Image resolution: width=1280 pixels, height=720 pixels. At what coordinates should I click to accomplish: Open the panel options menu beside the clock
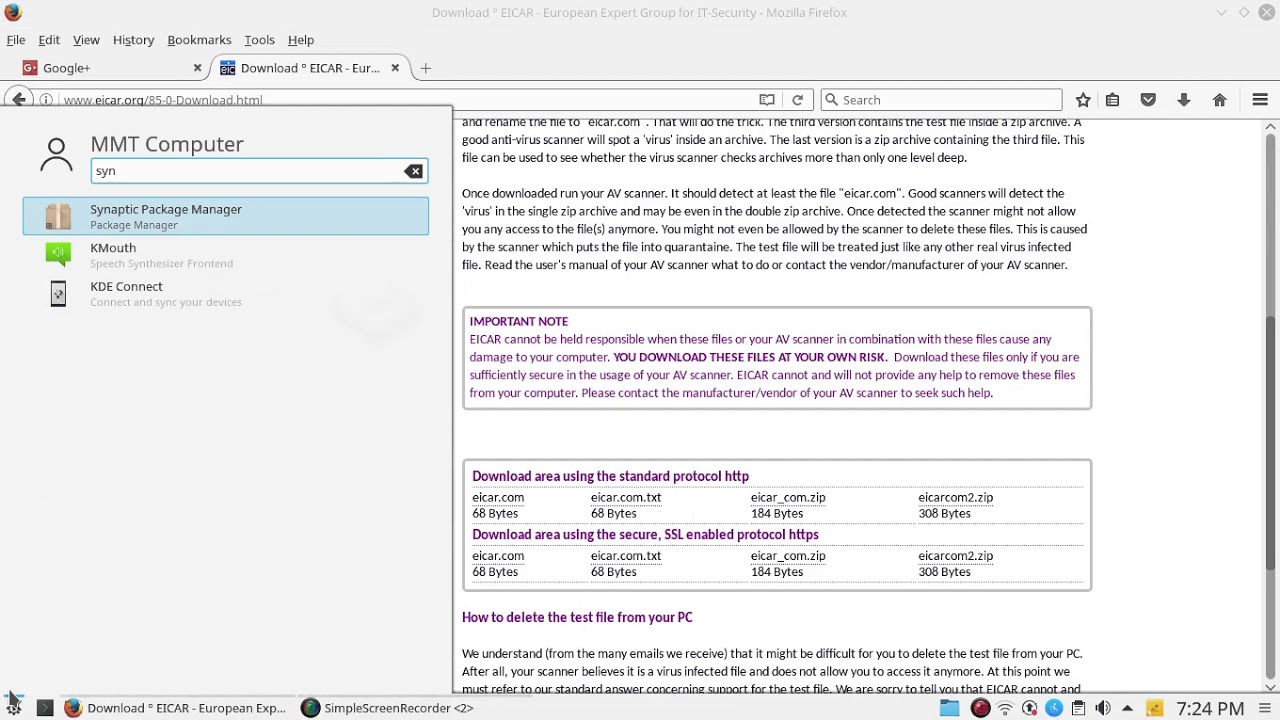pyautogui.click(x=1263, y=708)
